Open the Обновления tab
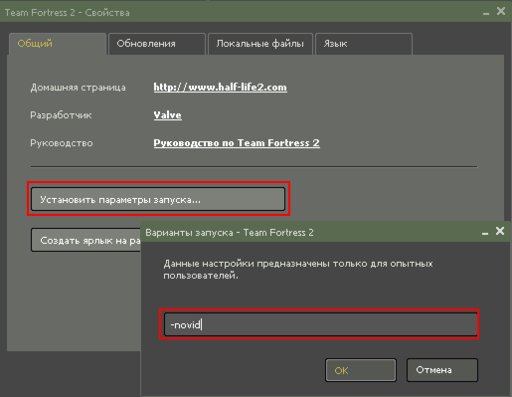This screenshot has height=397, width=512. pos(156,44)
